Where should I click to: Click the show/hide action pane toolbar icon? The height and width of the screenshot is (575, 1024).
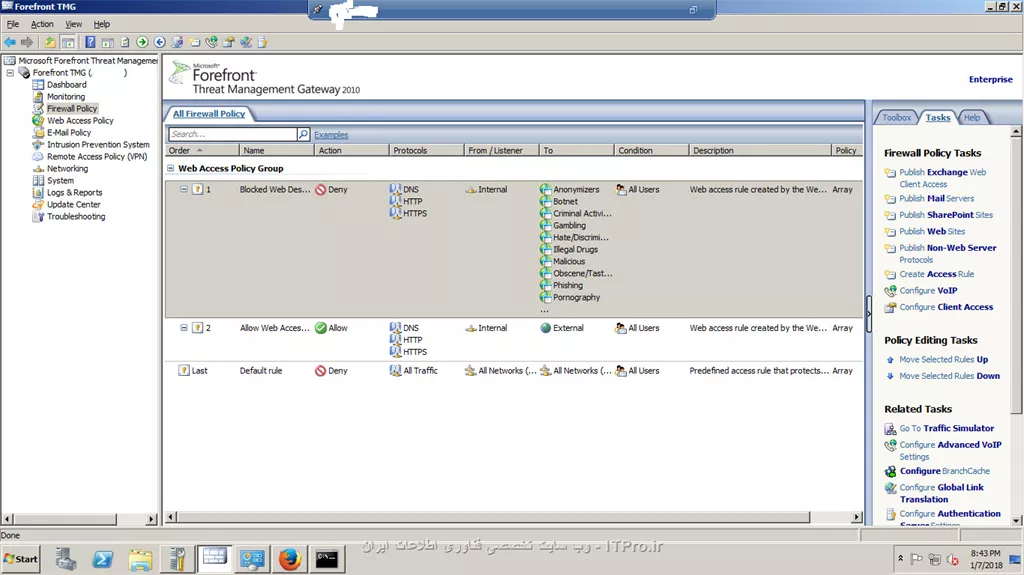[108, 42]
